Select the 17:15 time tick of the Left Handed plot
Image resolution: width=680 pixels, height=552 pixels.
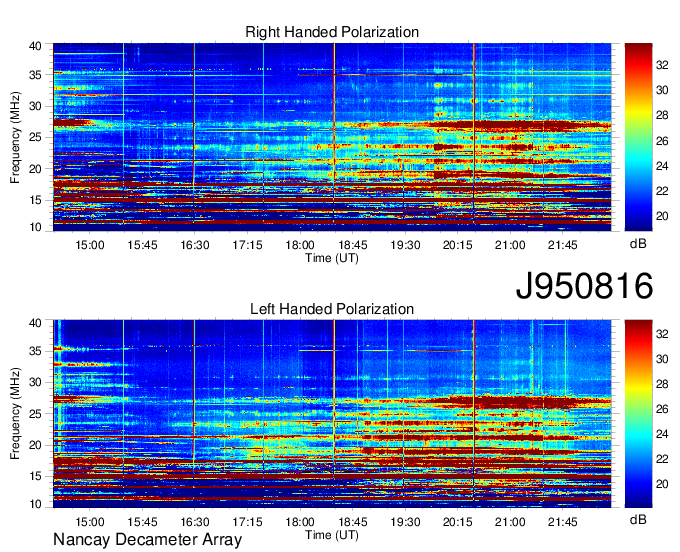[x=247, y=522]
